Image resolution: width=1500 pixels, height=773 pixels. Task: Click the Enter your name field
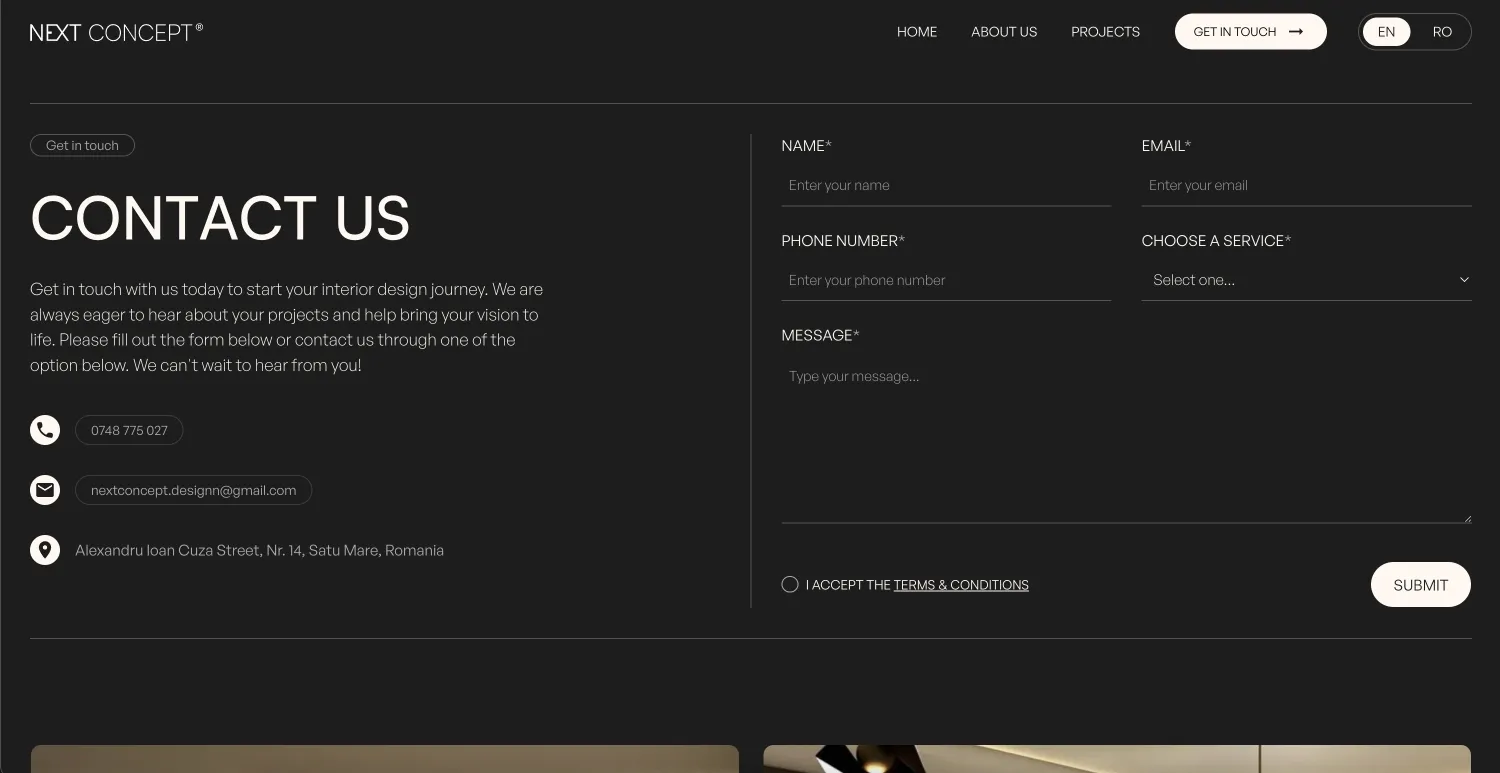click(x=946, y=185)
